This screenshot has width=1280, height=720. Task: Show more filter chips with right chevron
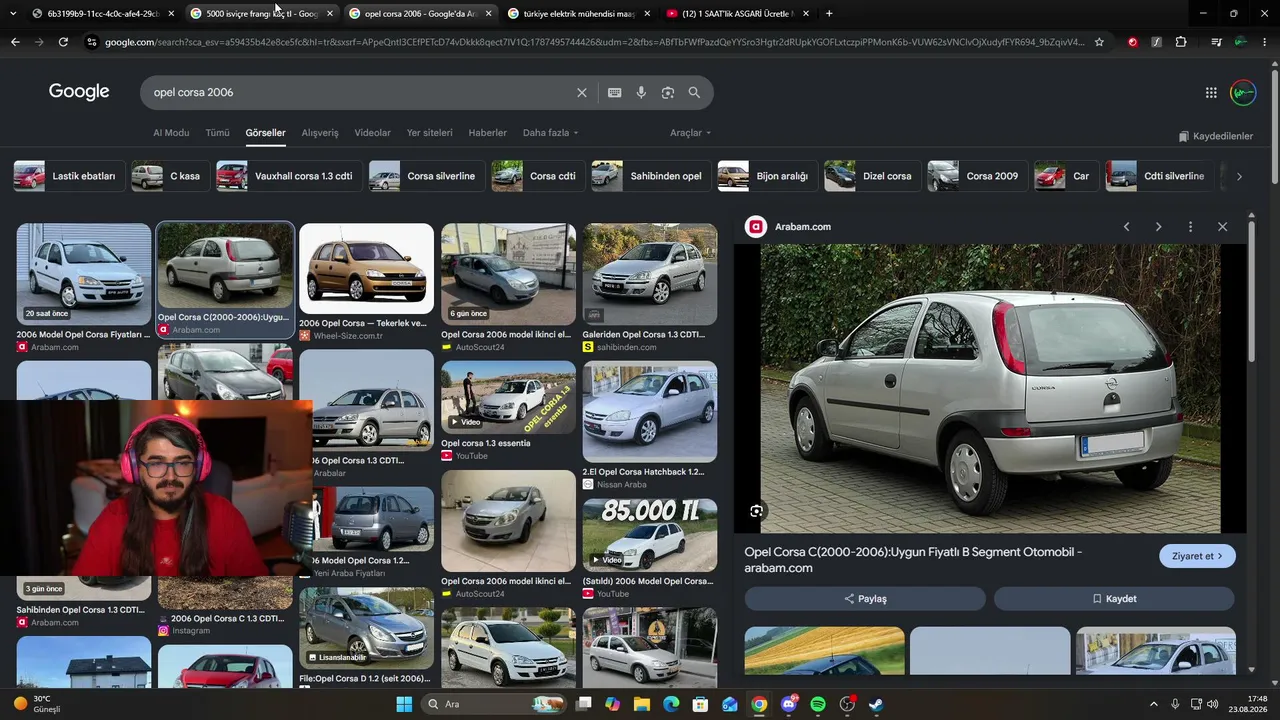[x=1239, y=176]
